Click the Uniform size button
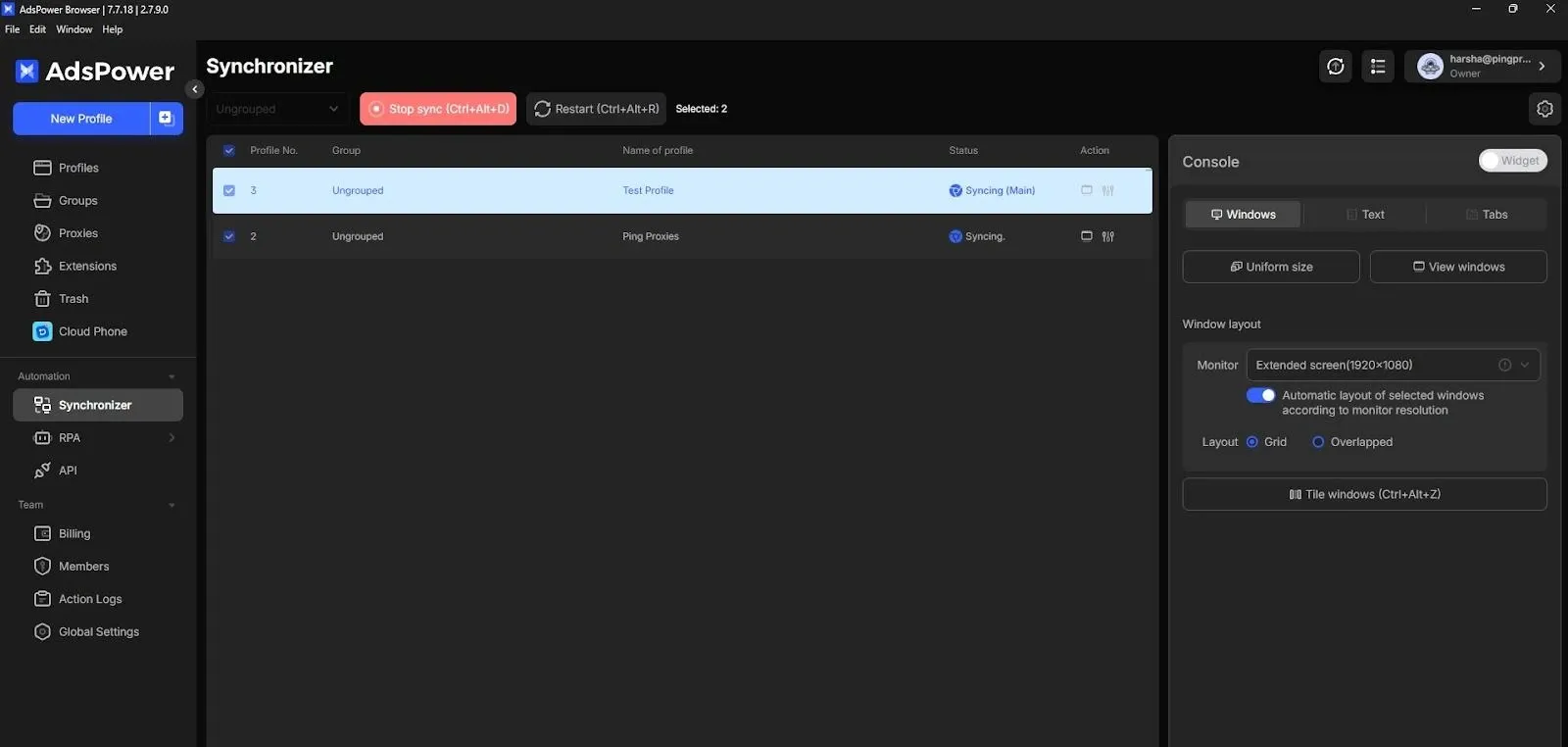 click(1271, 267)
